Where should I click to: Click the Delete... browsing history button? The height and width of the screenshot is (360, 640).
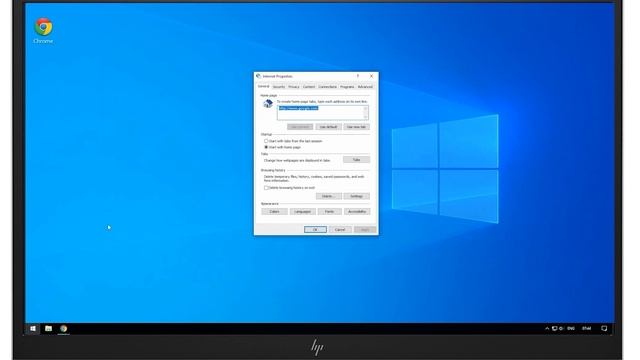pyautogui.click(x=328, y=196)
